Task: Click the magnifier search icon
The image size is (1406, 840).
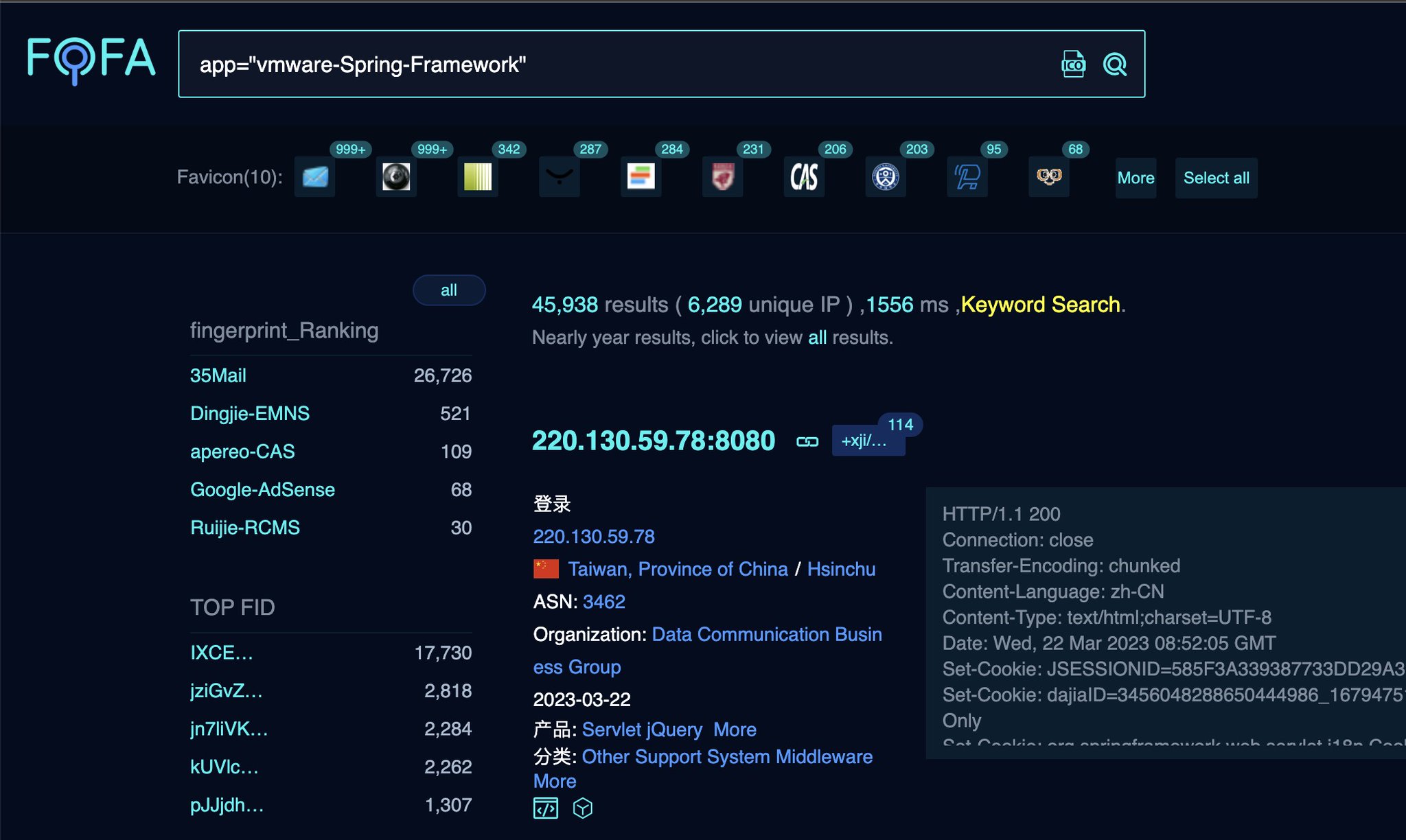Action: [x=1115, y=65]
